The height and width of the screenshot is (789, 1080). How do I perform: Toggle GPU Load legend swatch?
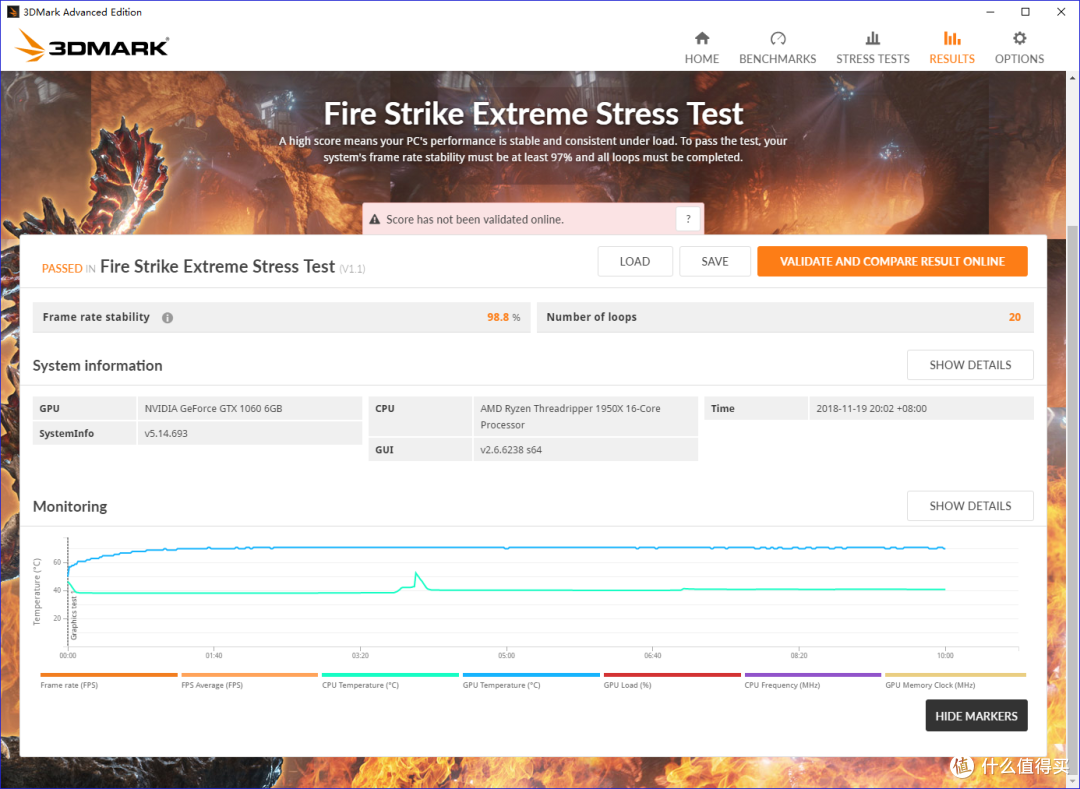point(672,675)
